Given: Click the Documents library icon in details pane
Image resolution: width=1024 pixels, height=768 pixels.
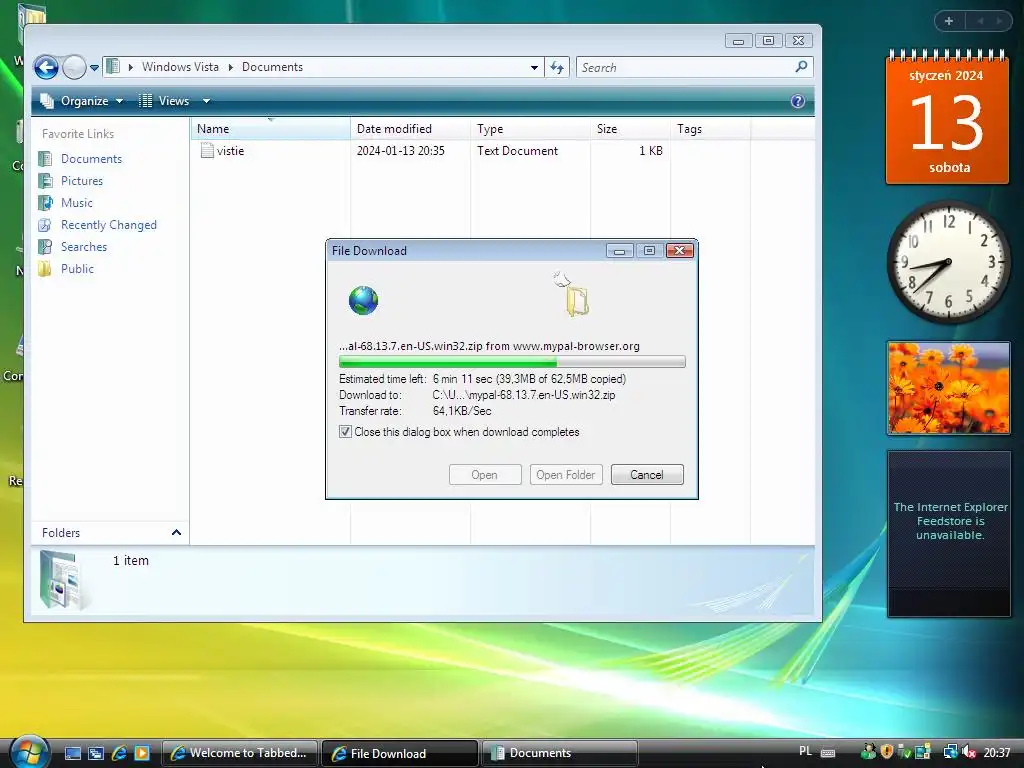Looking at the screenshot, I should (61, 580).
